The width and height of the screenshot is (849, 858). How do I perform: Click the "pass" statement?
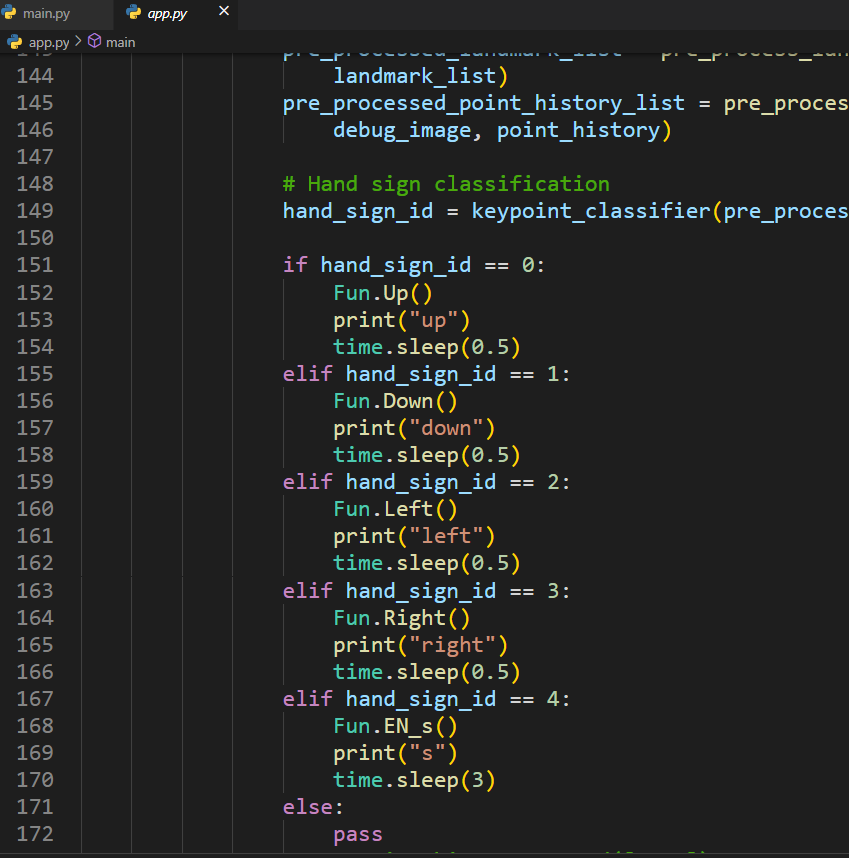[x=358, y=834]
